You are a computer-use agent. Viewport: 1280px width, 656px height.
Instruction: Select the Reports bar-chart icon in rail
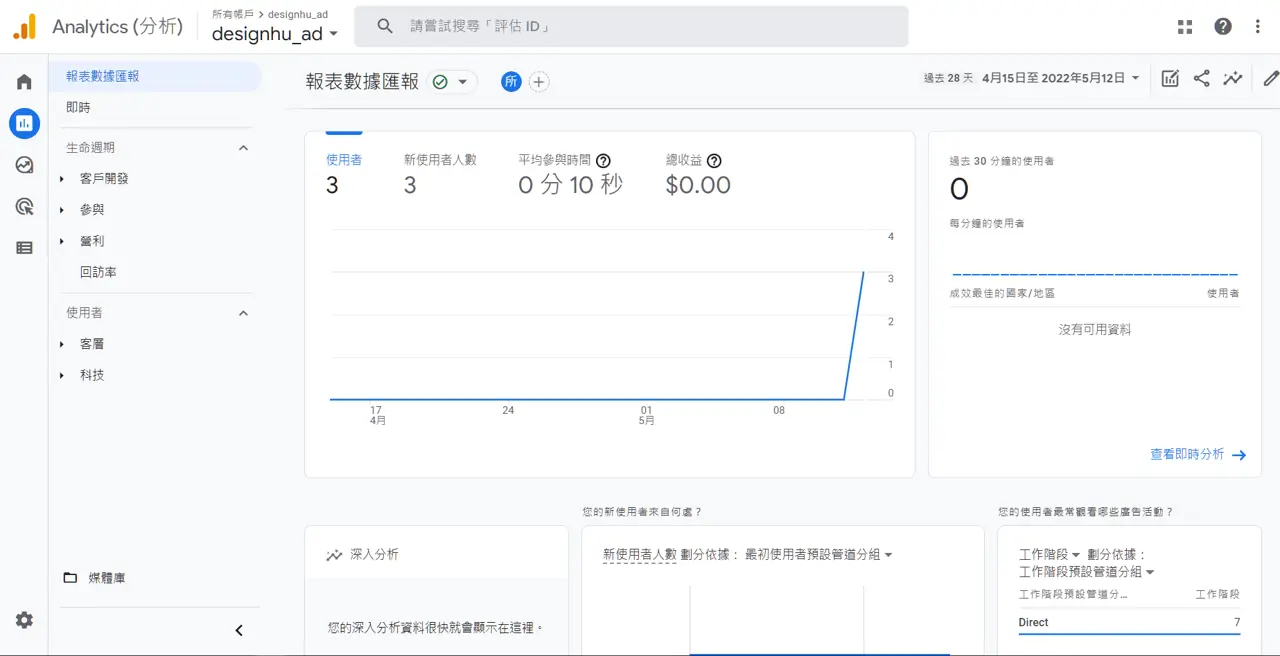(x=24, y=124)
